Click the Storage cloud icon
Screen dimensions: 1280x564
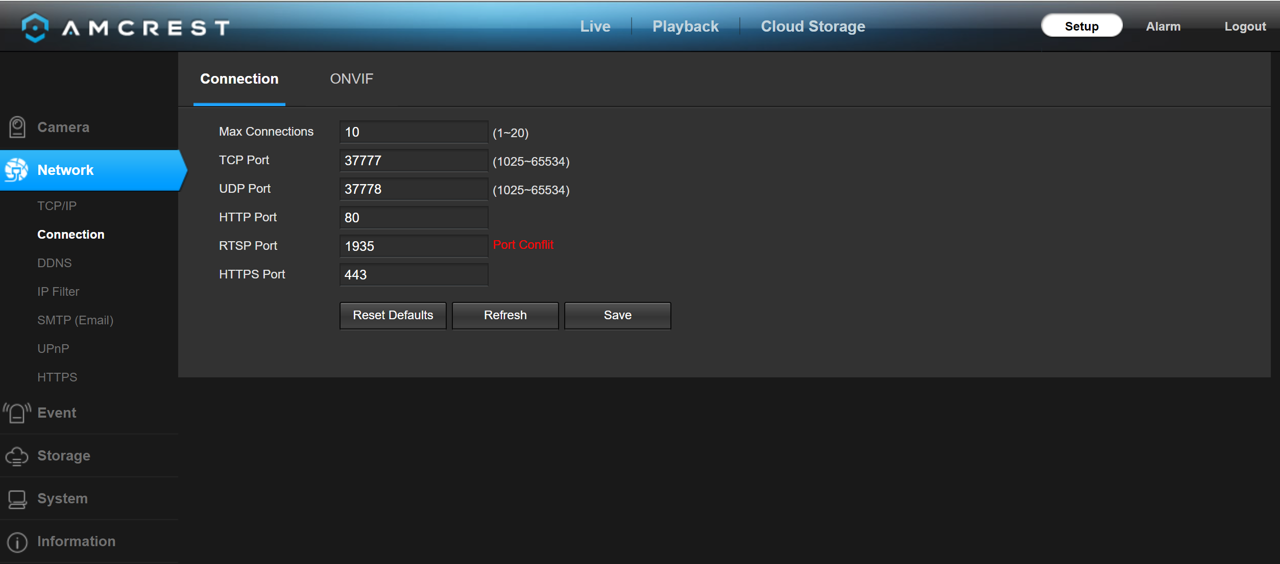(17, 456)
